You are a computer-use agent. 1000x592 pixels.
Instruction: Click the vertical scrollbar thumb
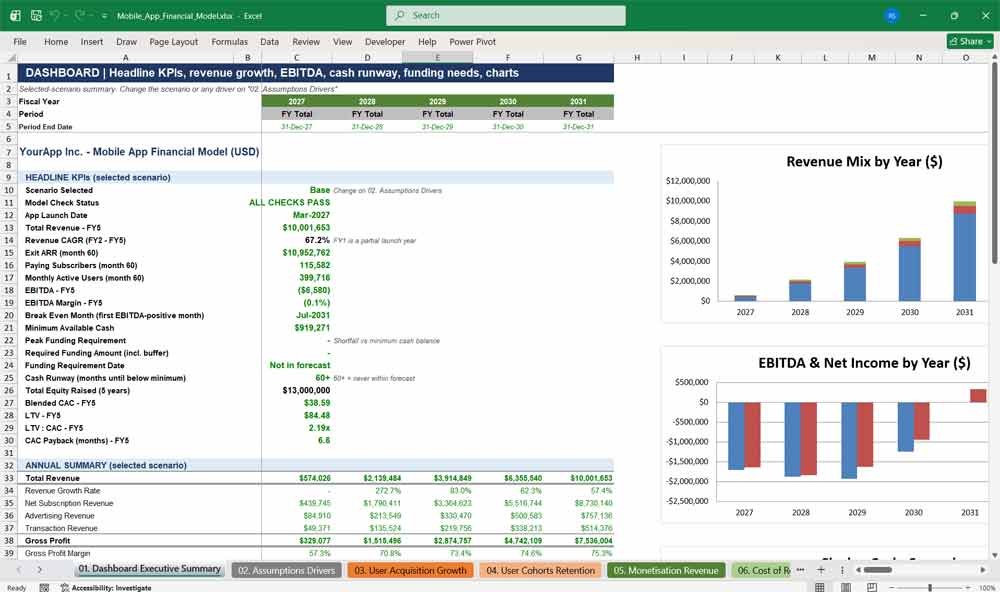tap(994, 163)
